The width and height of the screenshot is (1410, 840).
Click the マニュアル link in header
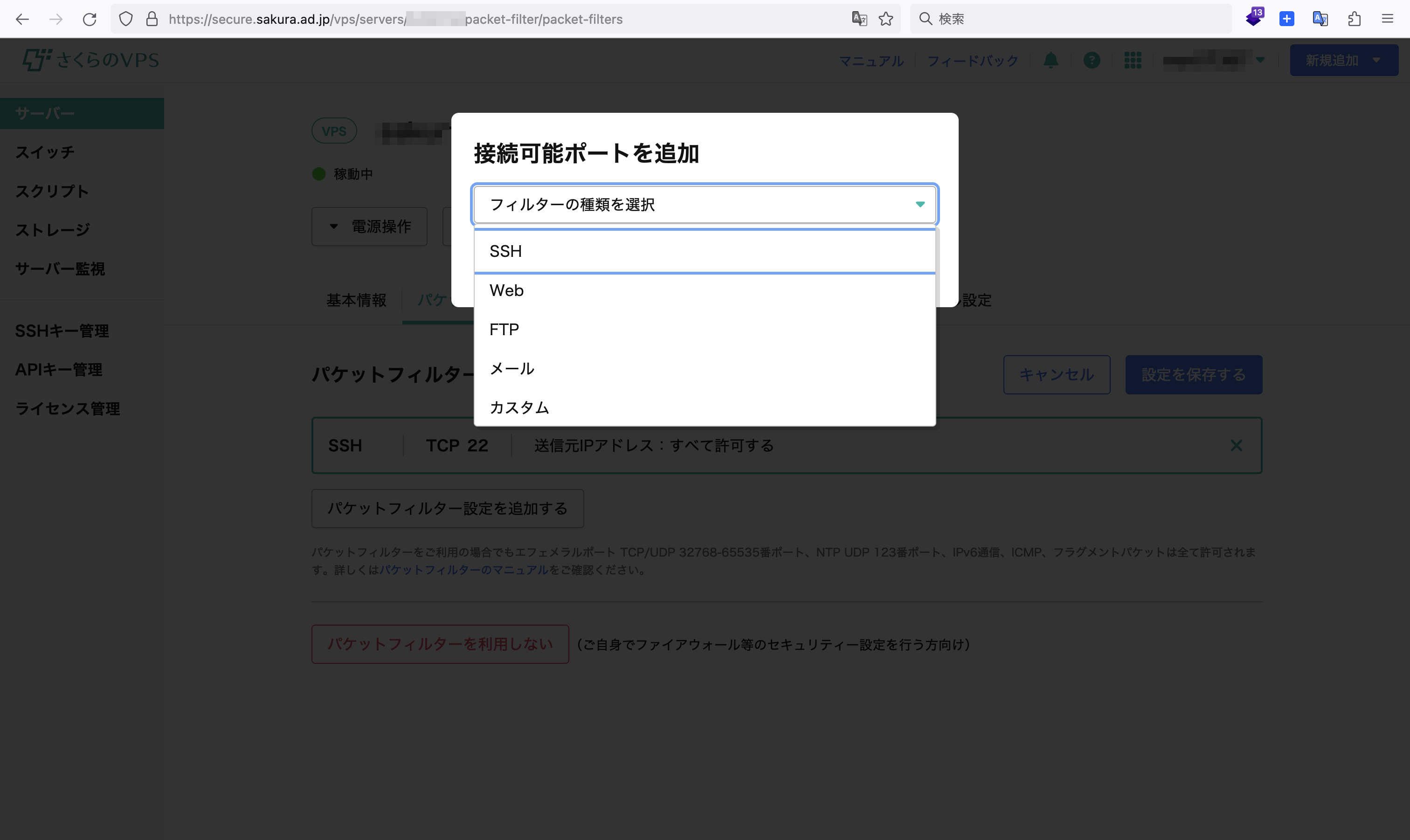coord(871,61)
